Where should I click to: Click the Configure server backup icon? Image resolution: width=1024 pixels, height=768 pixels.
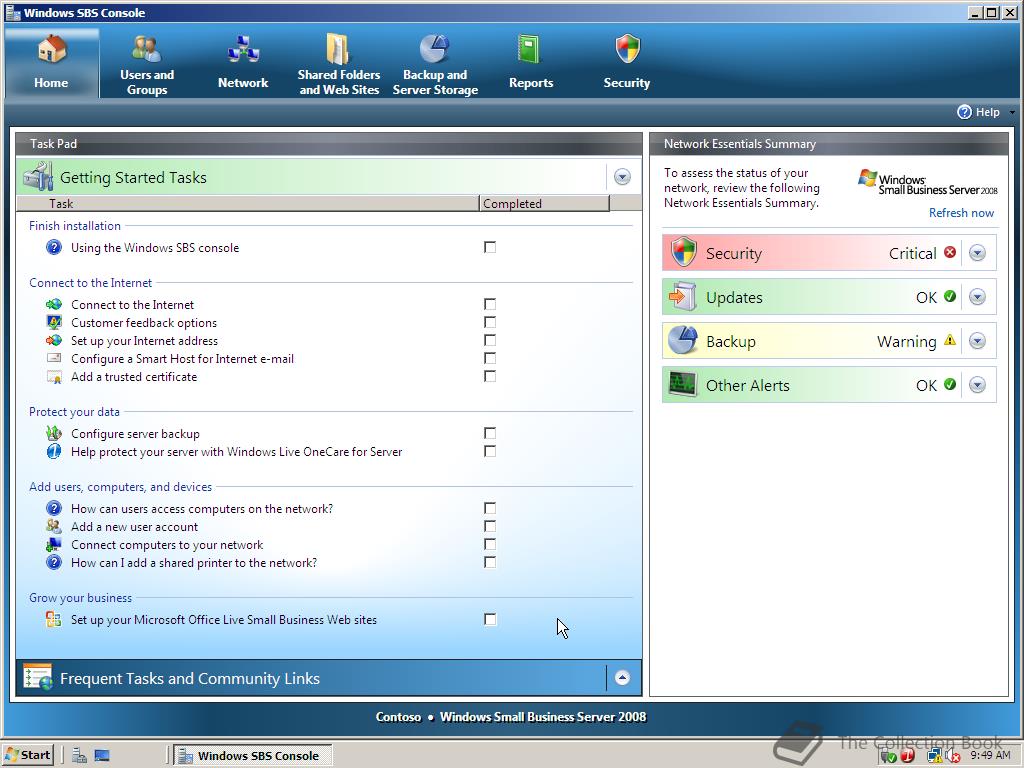point(54,433)
